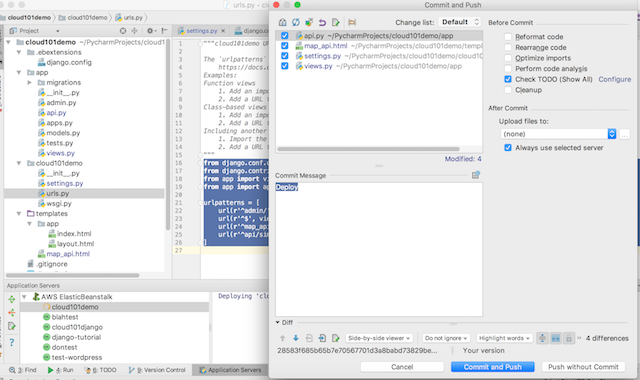Click the compare next file icon in Diff

pyautogui.click(x=322, y=338)
